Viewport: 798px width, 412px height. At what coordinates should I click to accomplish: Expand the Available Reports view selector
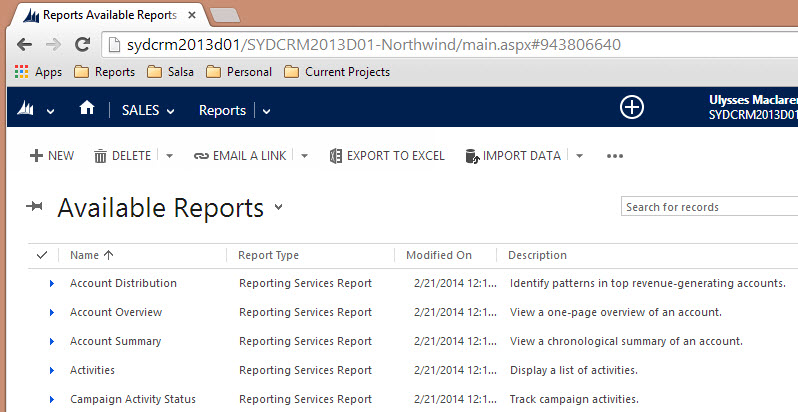[x=279, y=208]
